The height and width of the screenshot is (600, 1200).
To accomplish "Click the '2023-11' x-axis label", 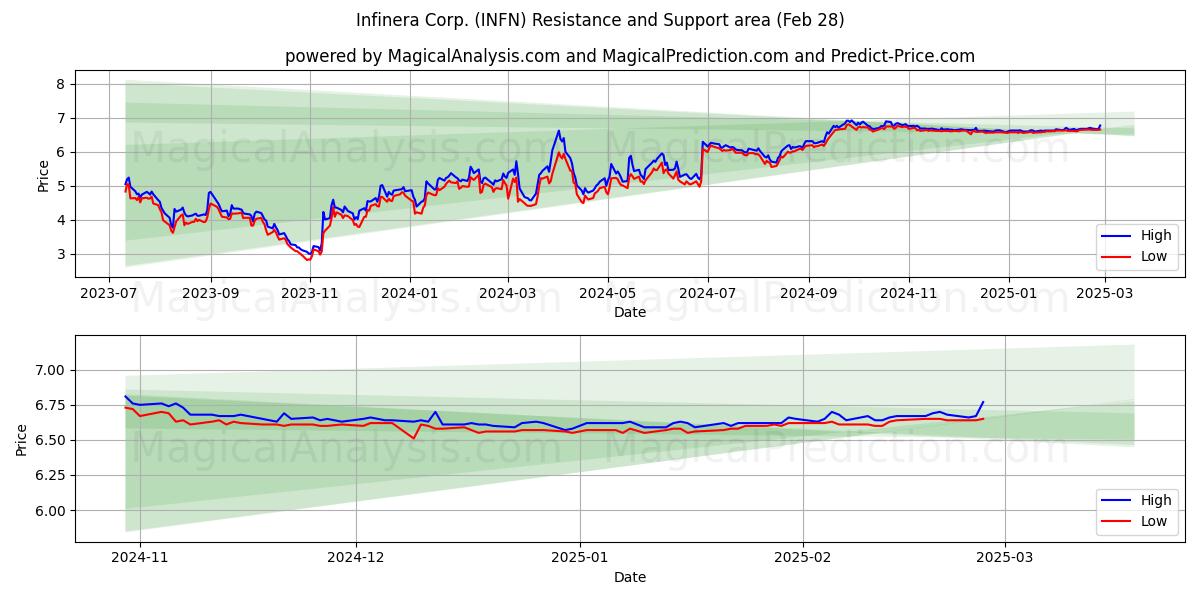I will pos(310,295).
